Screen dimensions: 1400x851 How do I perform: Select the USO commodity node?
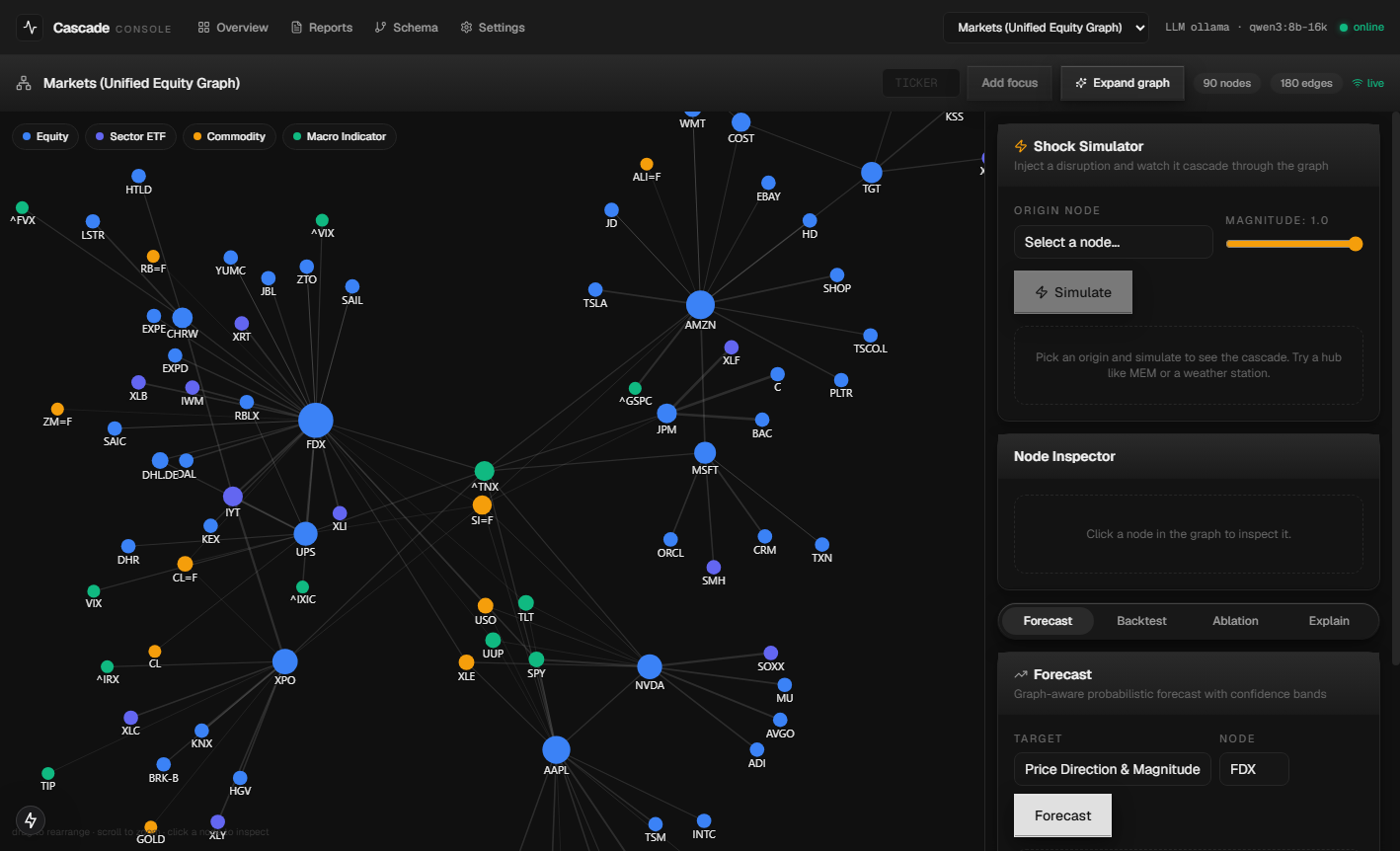point(485,605)
